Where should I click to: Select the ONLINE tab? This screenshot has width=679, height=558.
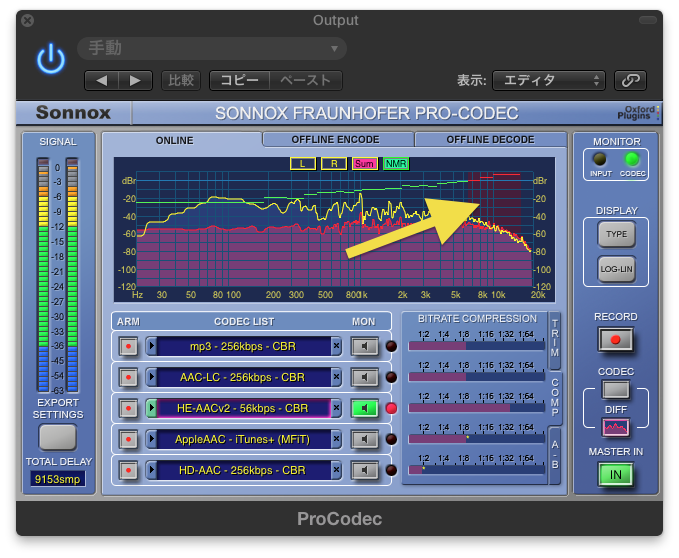coord(175,140)
